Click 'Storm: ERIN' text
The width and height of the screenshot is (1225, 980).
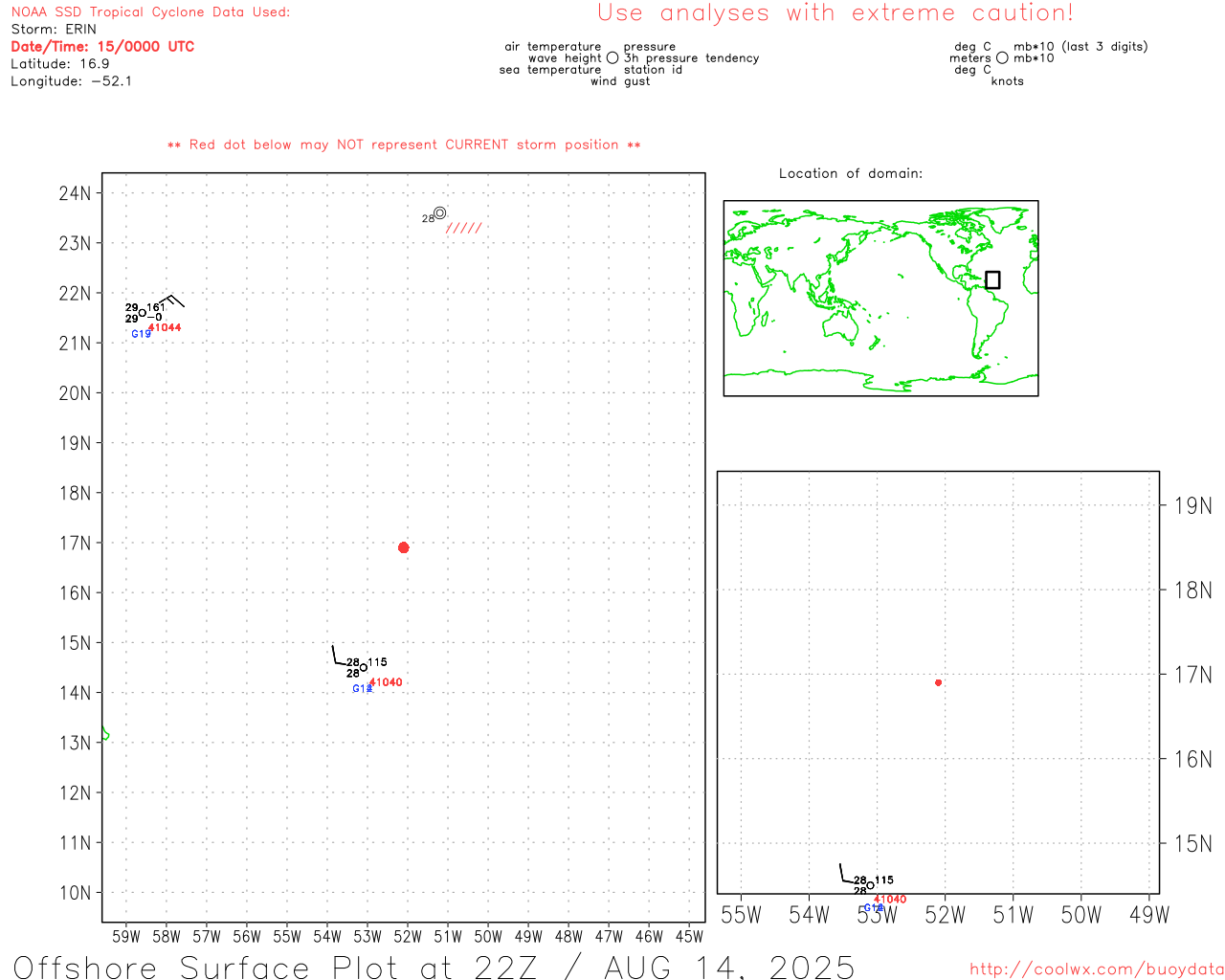[54, 30]
